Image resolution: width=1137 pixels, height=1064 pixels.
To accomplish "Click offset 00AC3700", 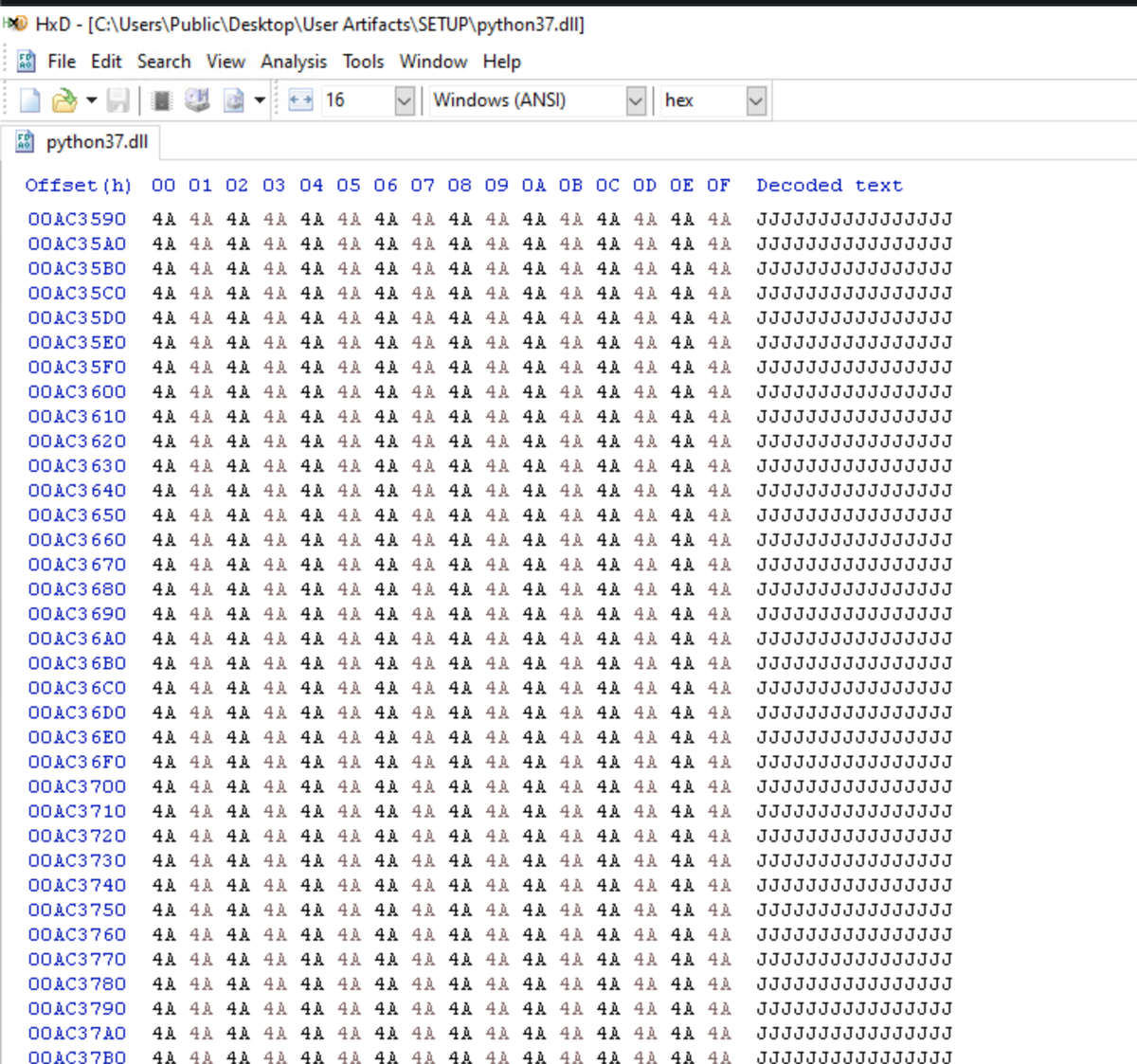I will 77,786.
